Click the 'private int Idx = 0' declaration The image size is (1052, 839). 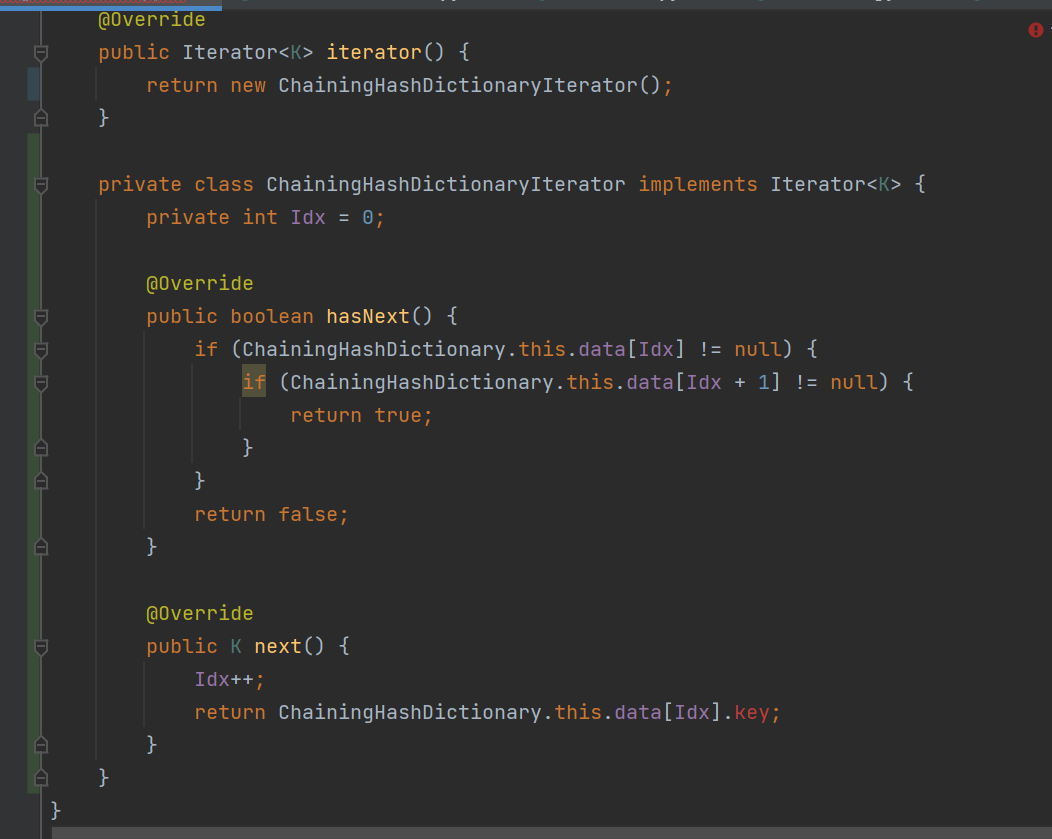(x=265, y=218)
